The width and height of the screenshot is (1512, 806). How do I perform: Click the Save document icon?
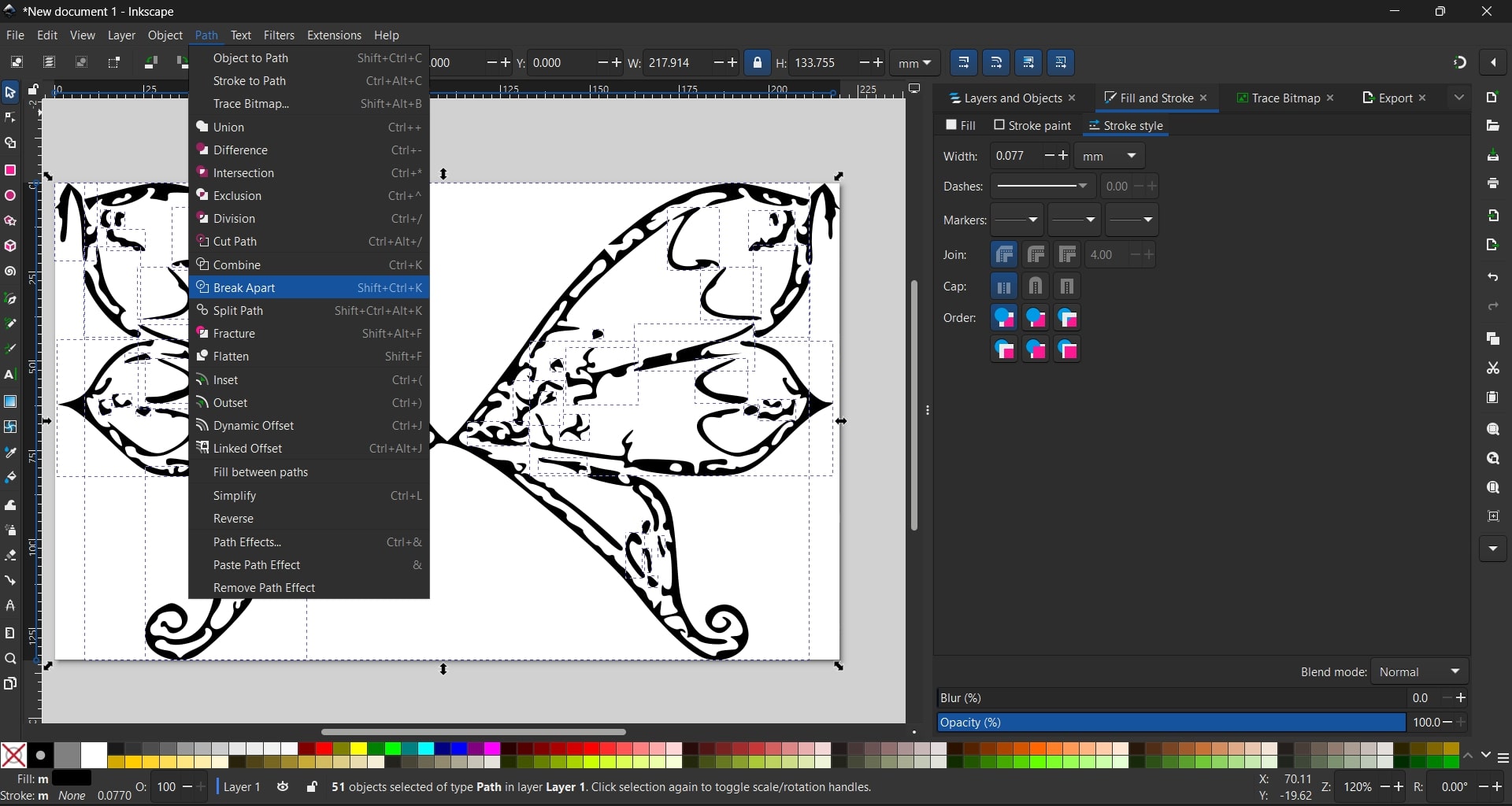(1493, 155)
